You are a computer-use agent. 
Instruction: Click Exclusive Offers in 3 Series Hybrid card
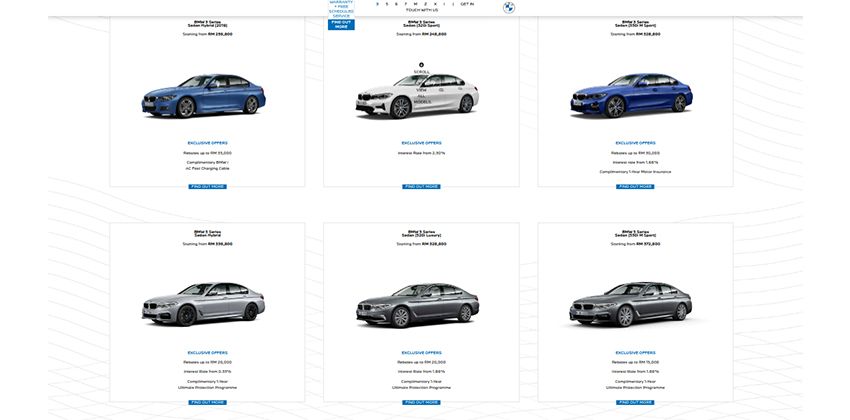click(x=208, y=143)
